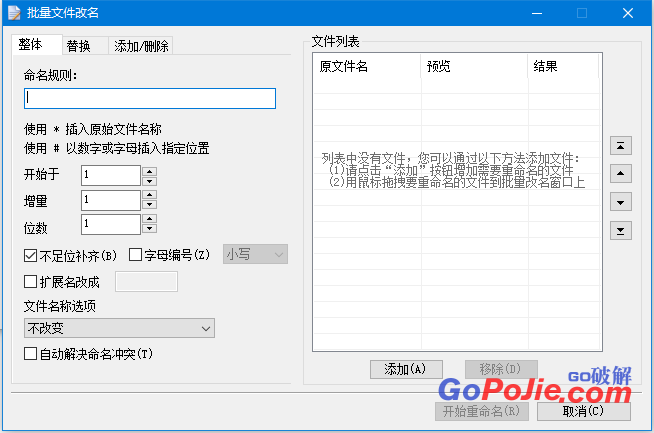
Task: Increase the 开始于 value with the up arrow
Action: tap(150, 170)
